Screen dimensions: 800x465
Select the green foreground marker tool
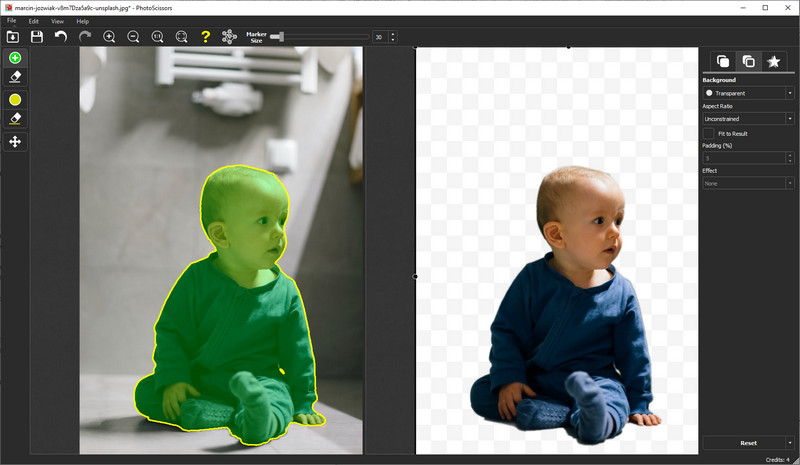(15, 59)
